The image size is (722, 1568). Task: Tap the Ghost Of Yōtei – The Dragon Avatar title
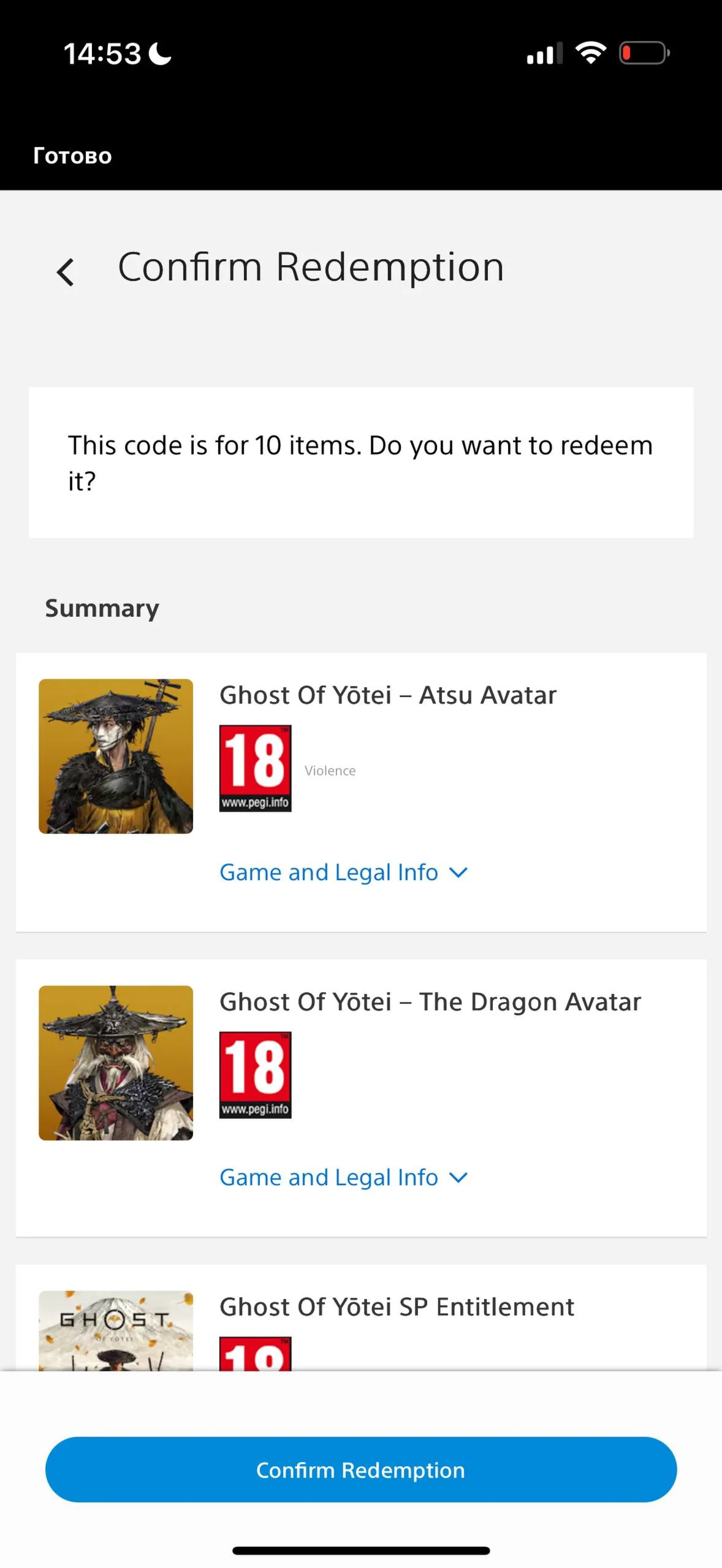tap(430, 1002)
